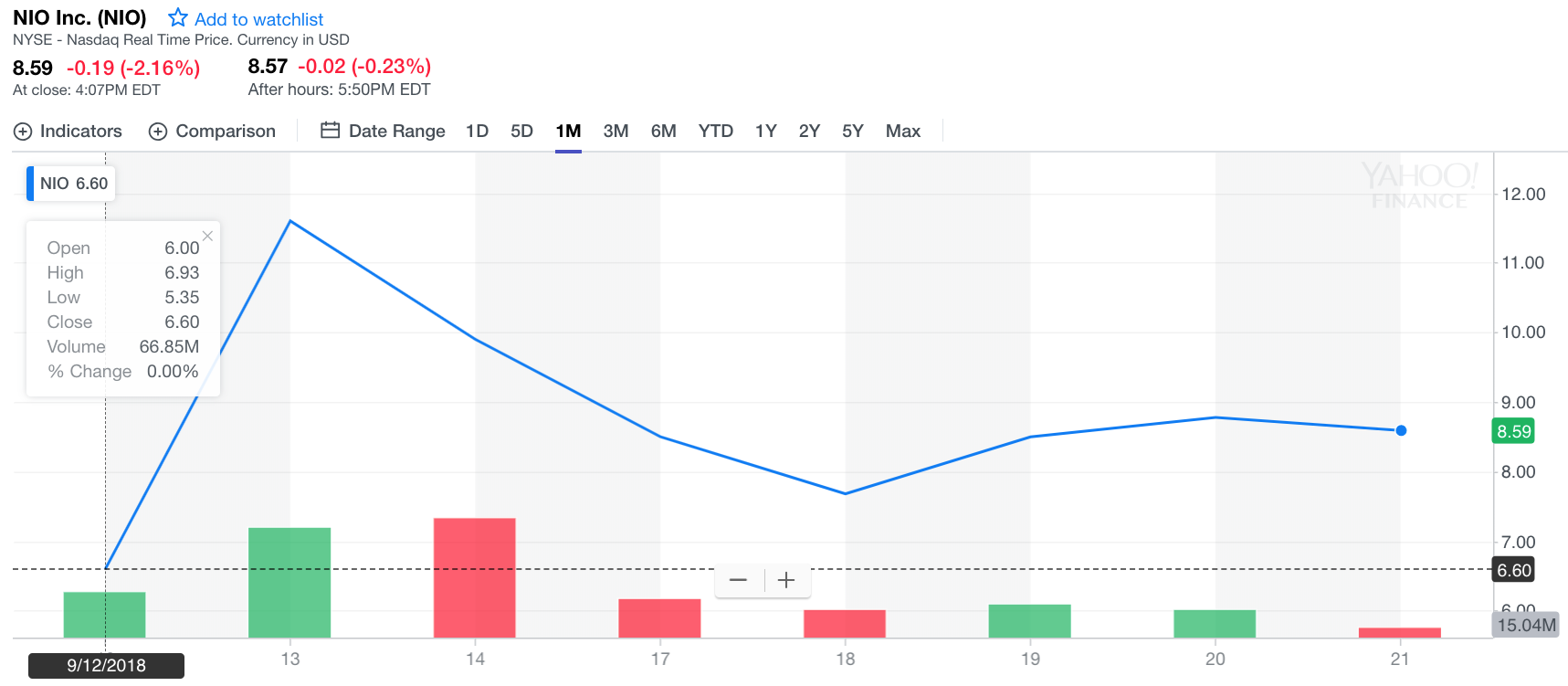Zoom out the chart with minus
The image size is (1568, 686).
[x=739, y=580]
